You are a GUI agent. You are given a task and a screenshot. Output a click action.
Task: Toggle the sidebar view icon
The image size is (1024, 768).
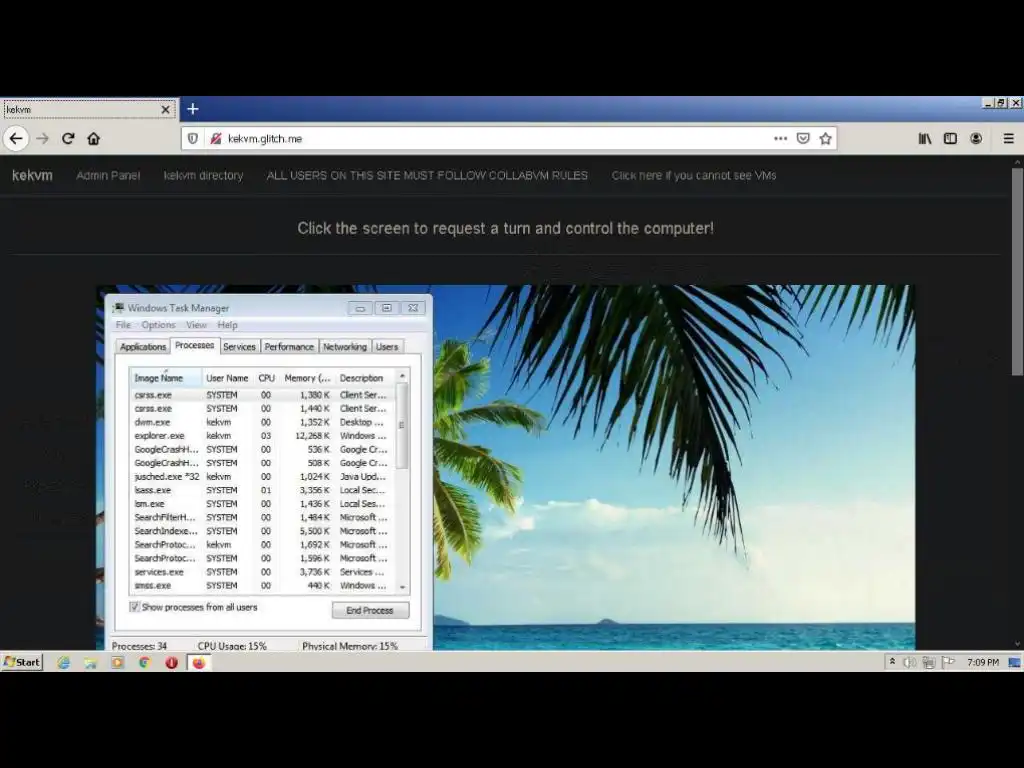tap(950, 138)
